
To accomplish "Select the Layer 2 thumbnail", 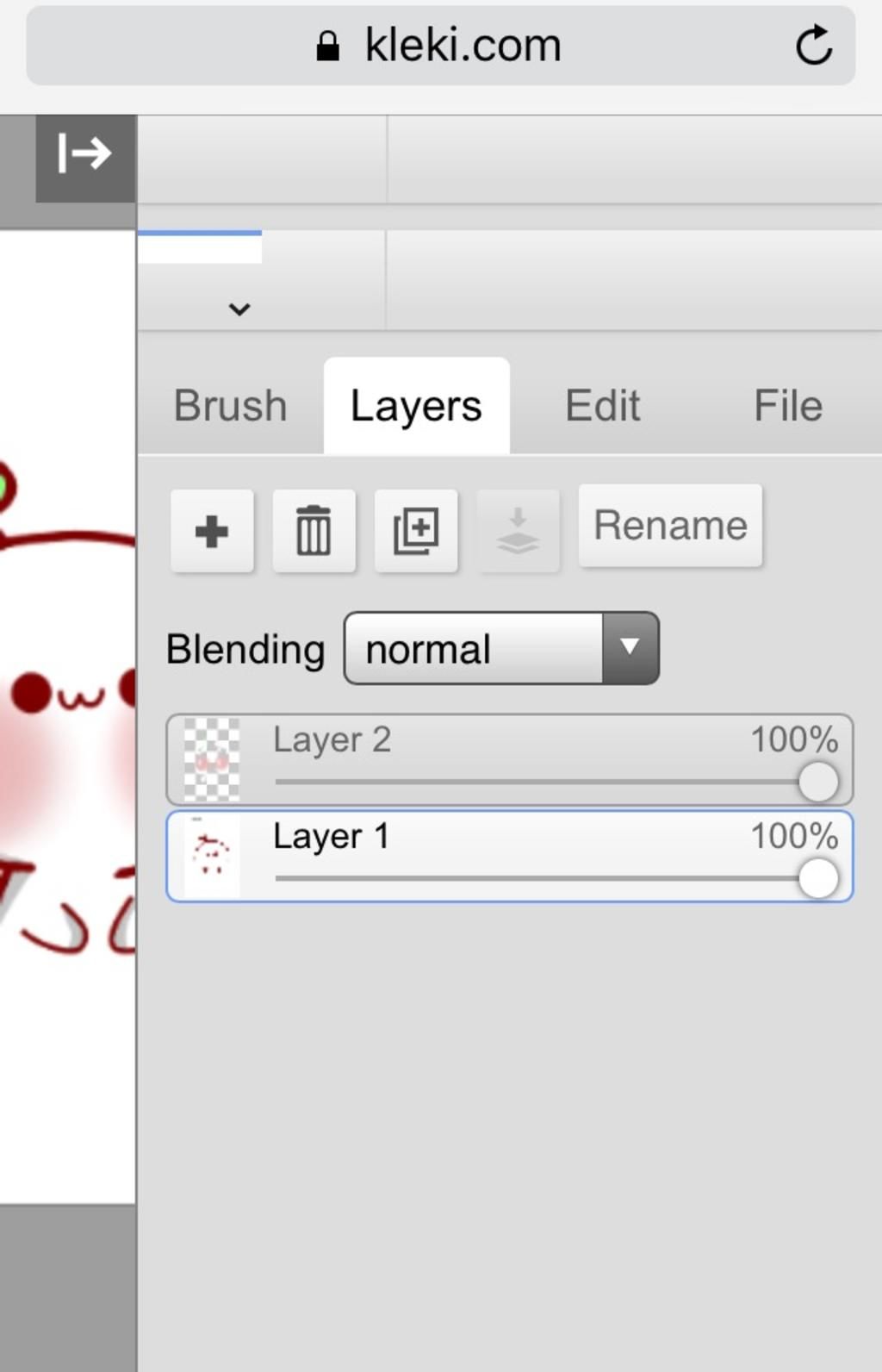I will 212,760.
